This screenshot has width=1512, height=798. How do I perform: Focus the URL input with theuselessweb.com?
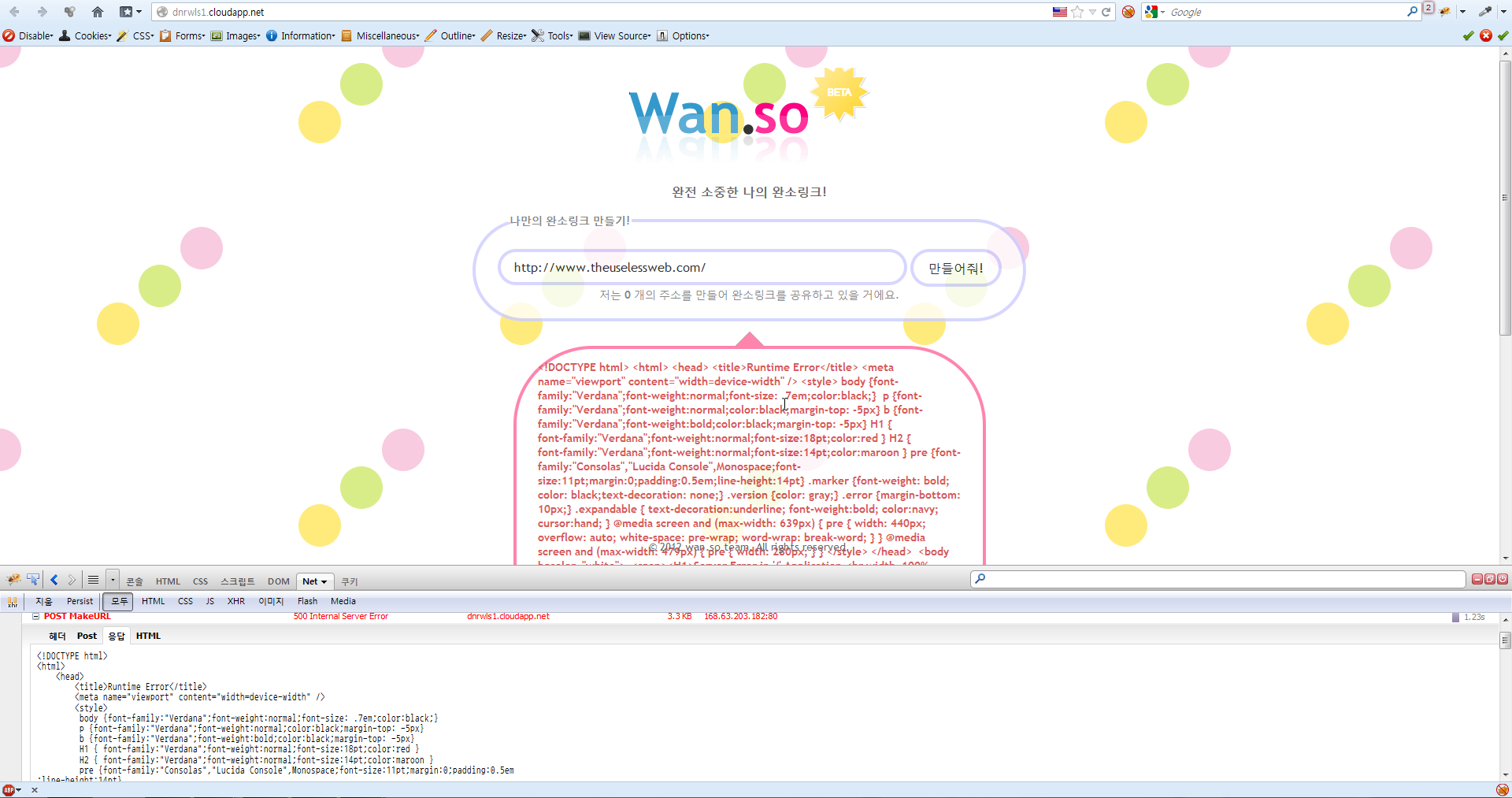click(702, 268)
